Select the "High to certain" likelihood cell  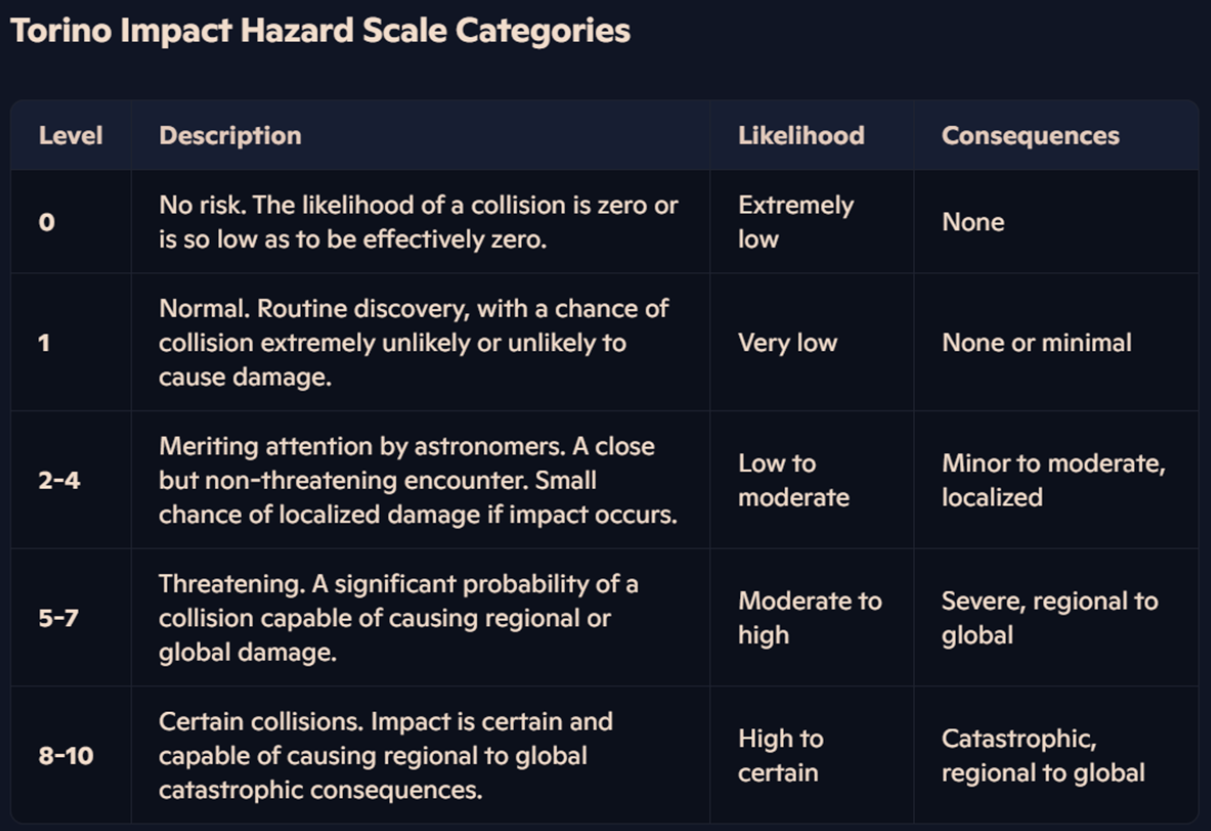point(780,756)
